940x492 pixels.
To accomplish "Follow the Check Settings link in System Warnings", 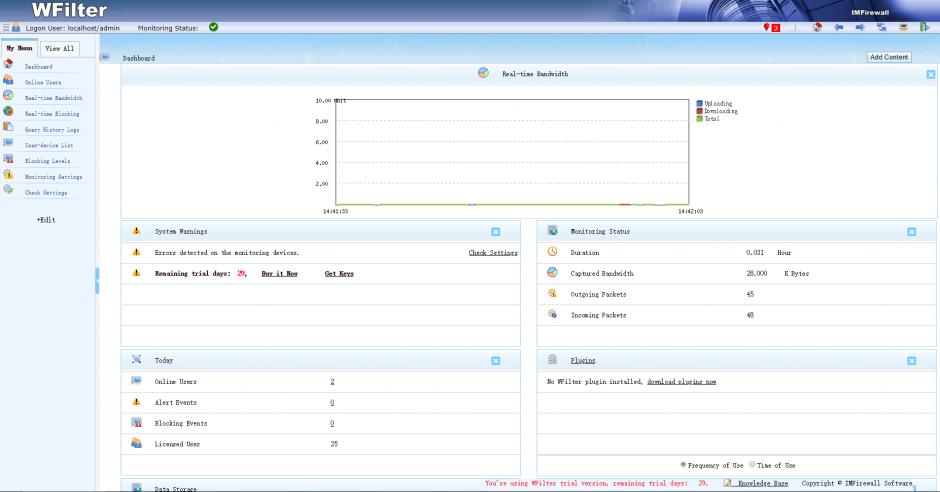I will coord(493,253).
